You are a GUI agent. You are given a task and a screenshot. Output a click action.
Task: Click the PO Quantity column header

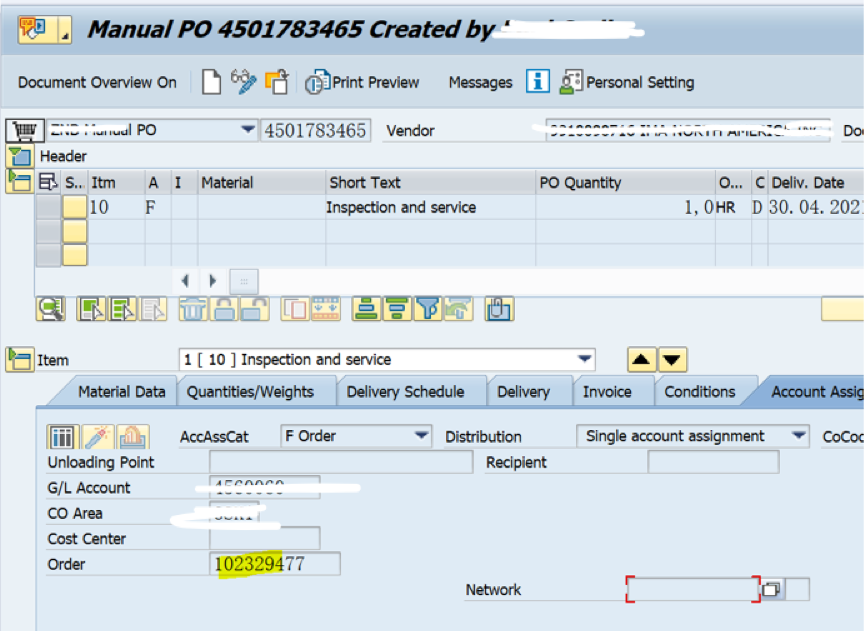(625, 182)
